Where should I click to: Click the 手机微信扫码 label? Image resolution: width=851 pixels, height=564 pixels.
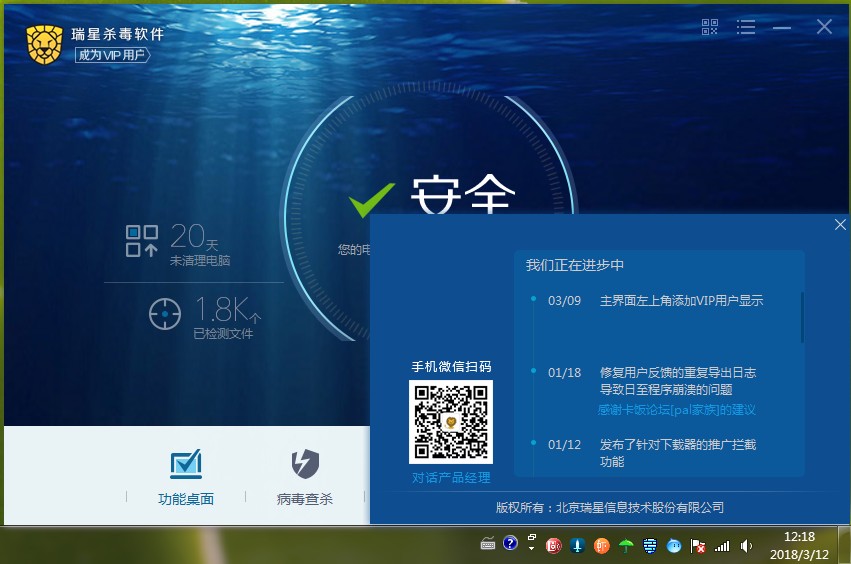[x=451, y=367]
